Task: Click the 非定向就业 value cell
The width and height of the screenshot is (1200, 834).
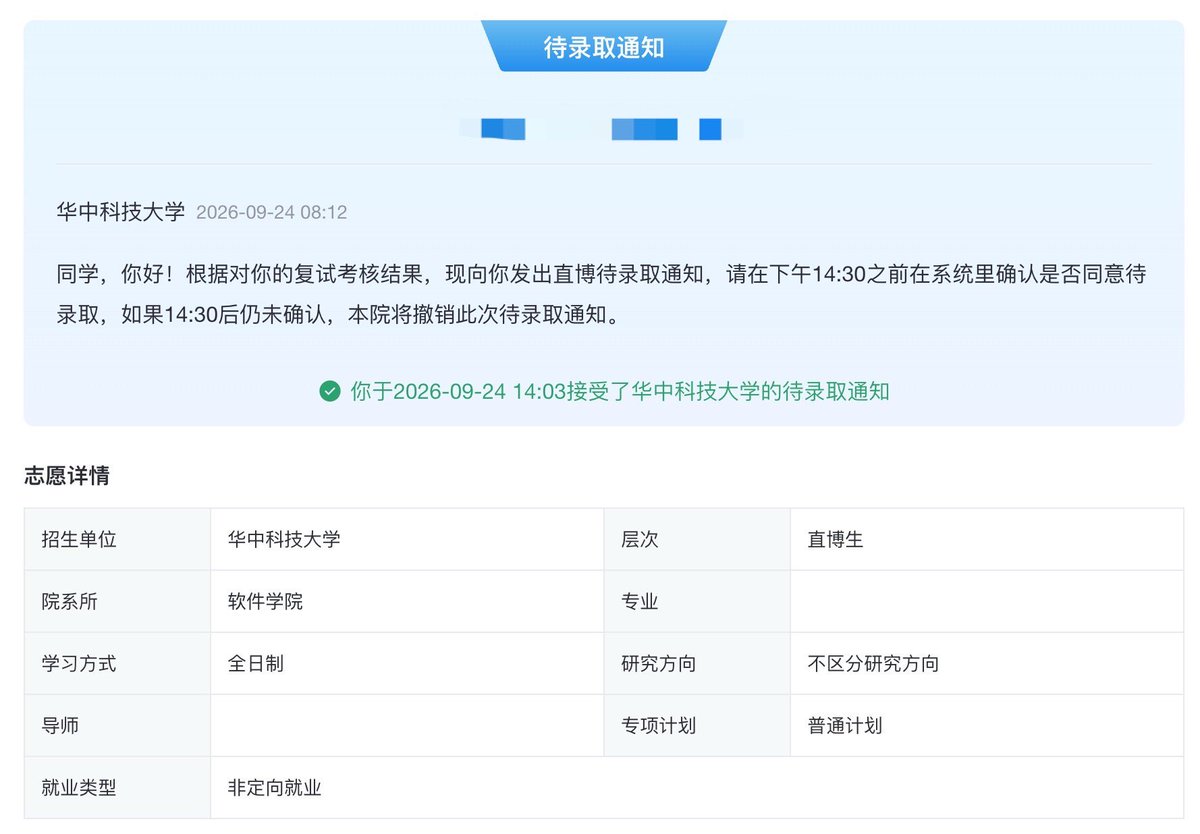Action: click(x=697, y=788)
